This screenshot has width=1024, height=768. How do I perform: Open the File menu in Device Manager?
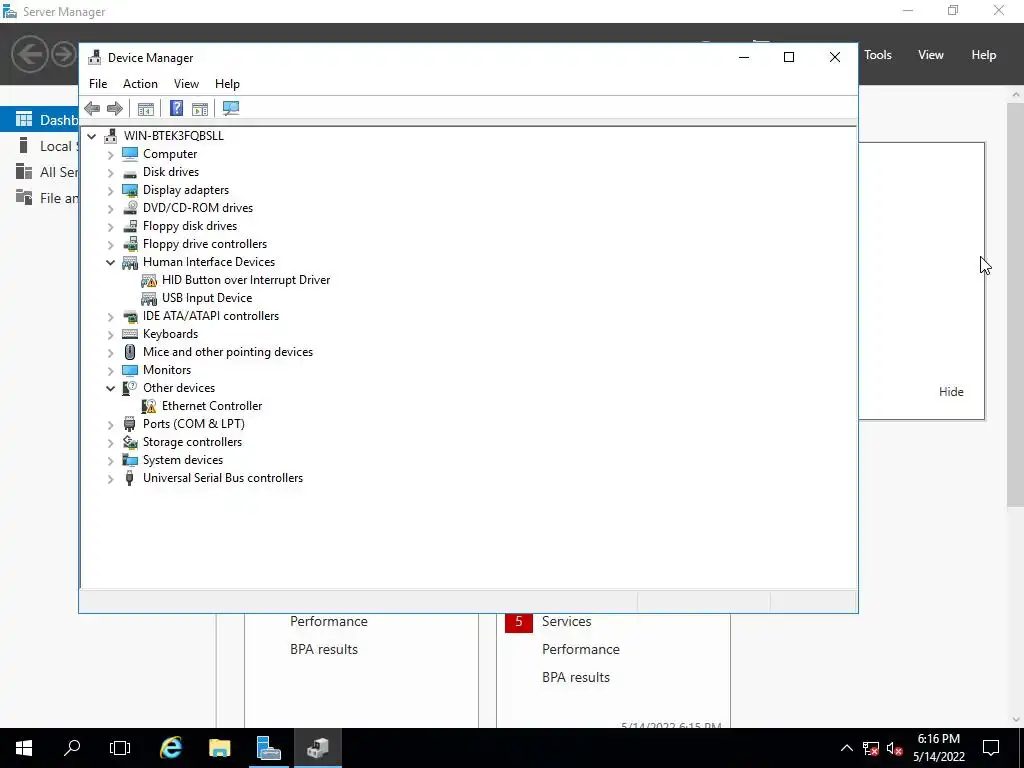pyautogui.click(x=98, y=84)
